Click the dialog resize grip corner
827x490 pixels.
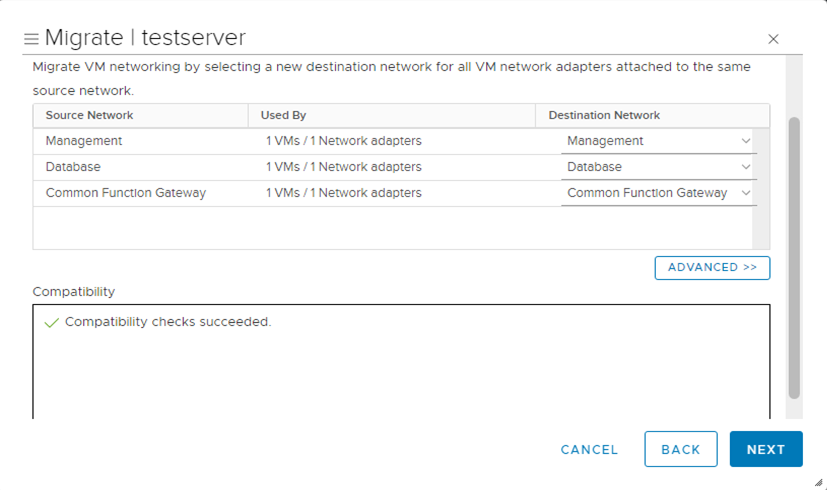tap(819, 482)
